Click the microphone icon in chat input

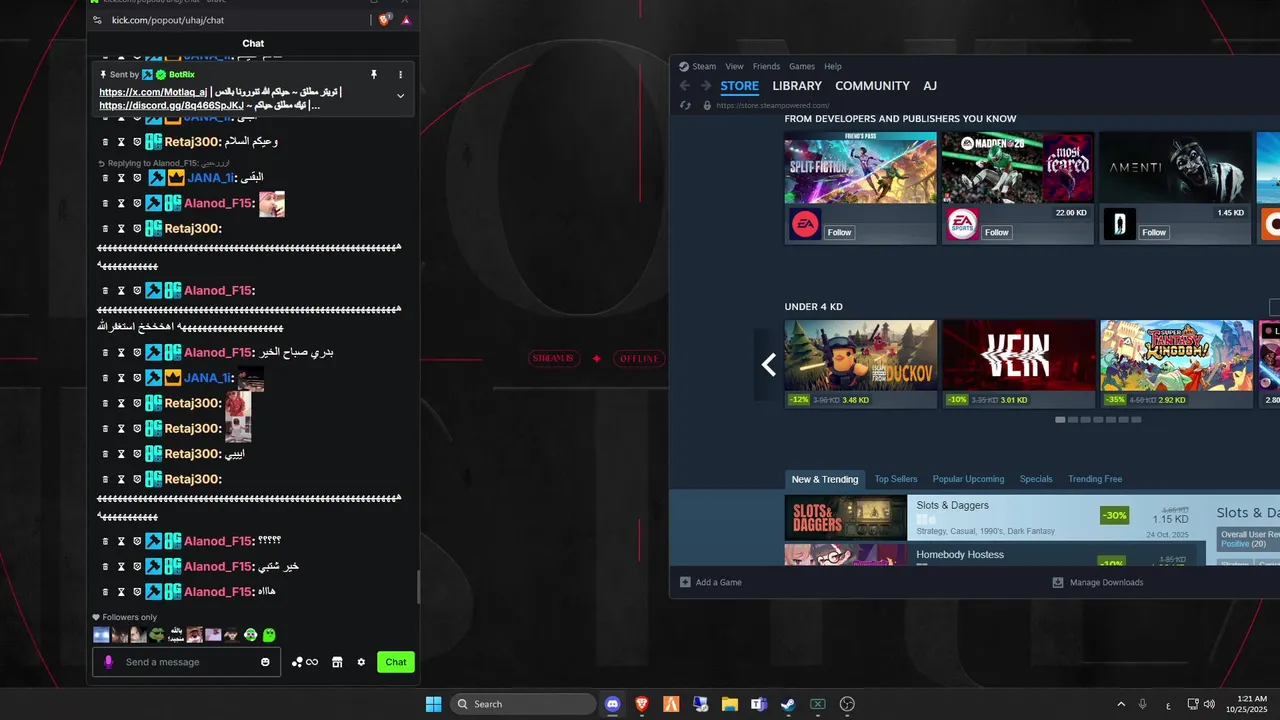(x=108, y=662)
